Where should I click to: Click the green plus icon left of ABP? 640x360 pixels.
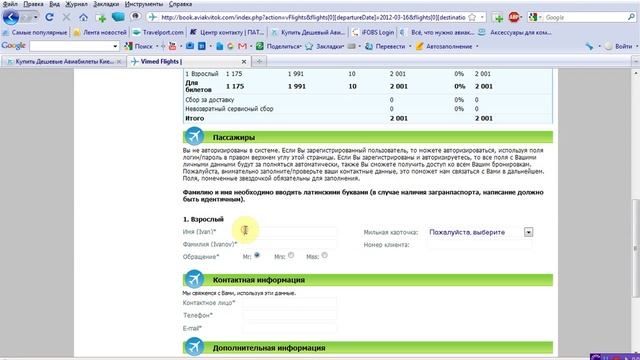(498, 18)
